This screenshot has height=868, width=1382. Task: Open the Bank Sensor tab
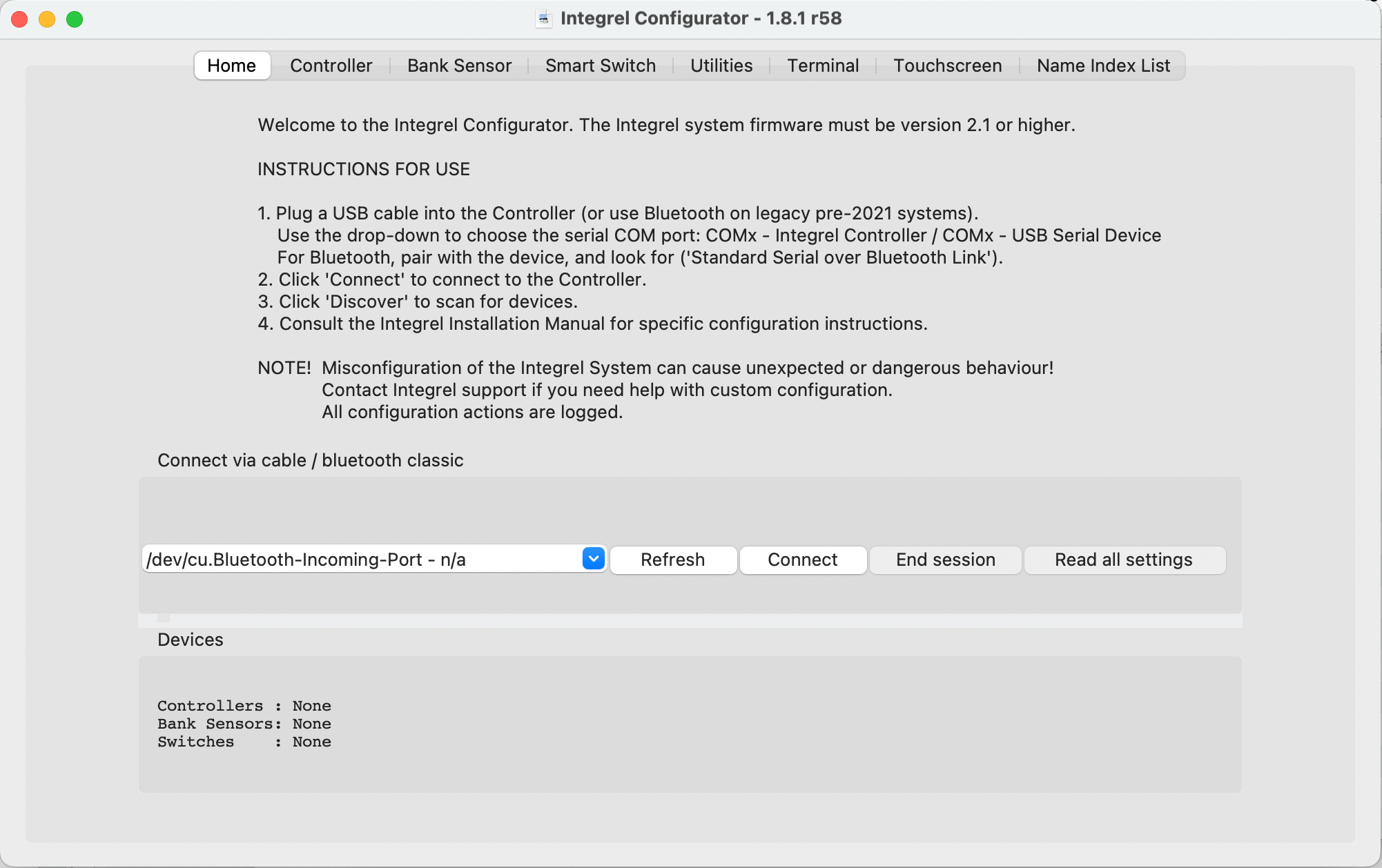pos(459,66)
